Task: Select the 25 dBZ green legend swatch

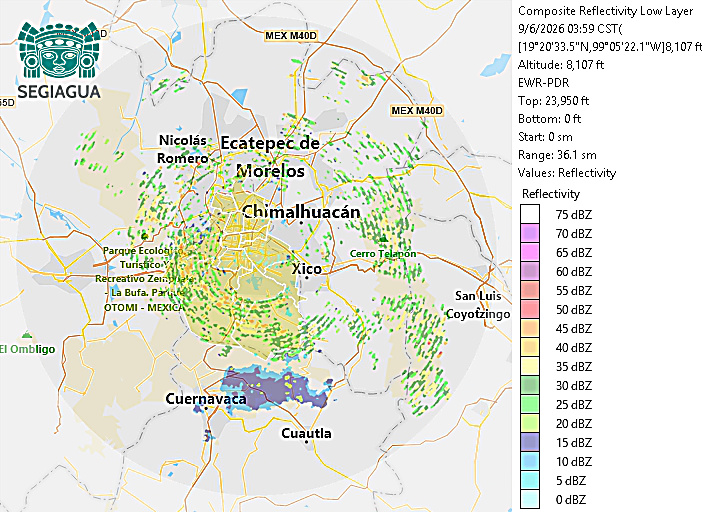Action: coord(530,404)
